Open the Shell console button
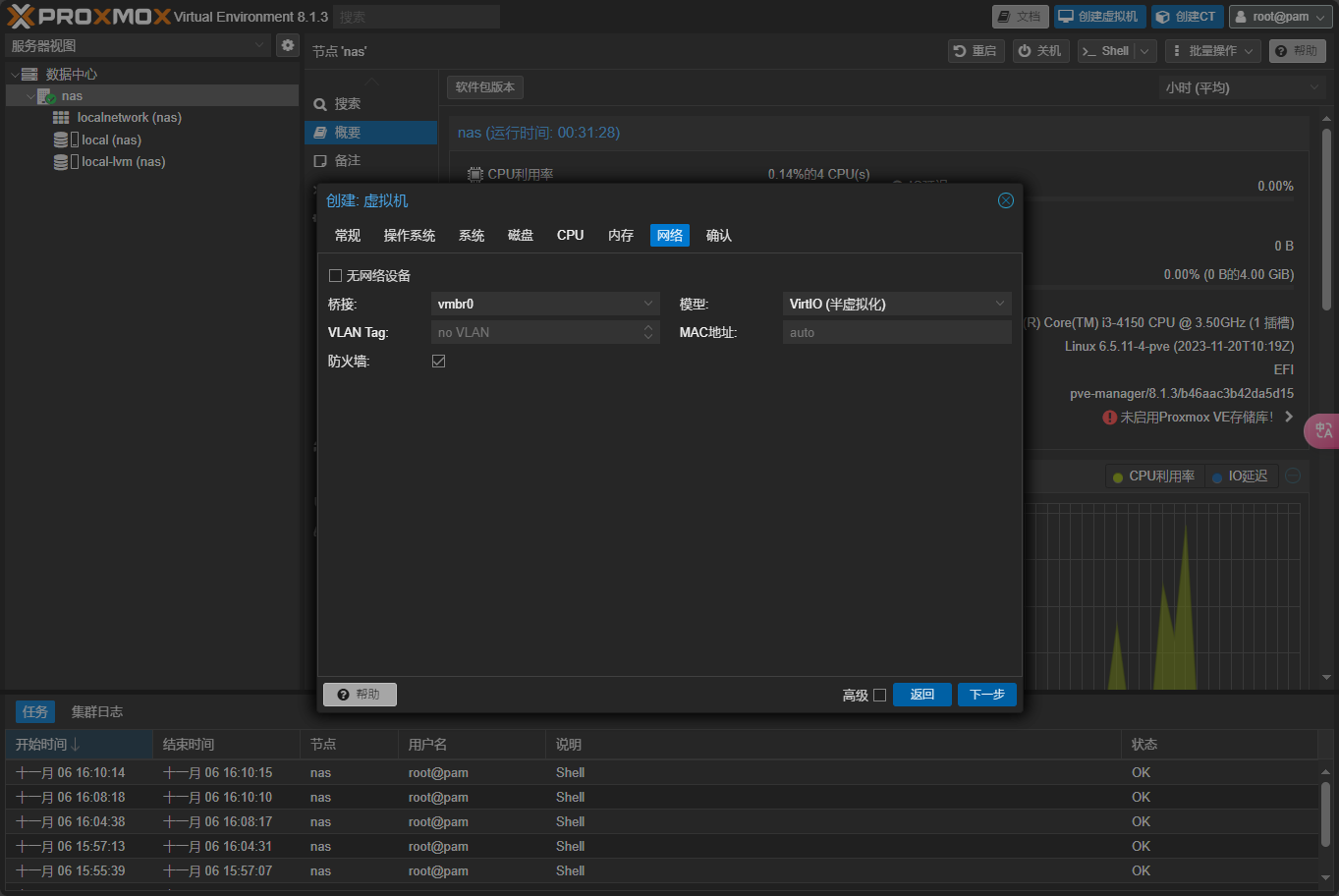1339x896 pixels. [x=1106, y=51]
